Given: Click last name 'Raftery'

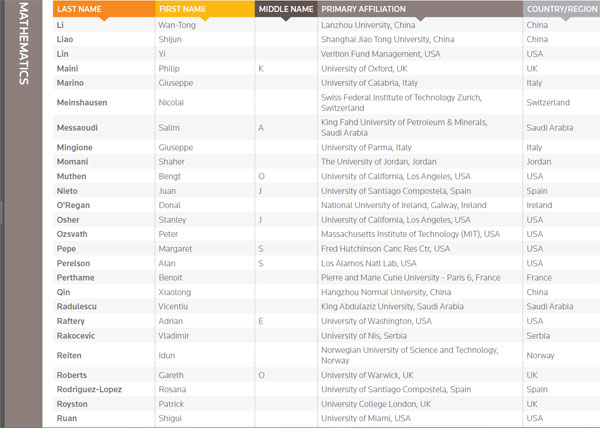Looking at the screenshot, I should [71, 321].
